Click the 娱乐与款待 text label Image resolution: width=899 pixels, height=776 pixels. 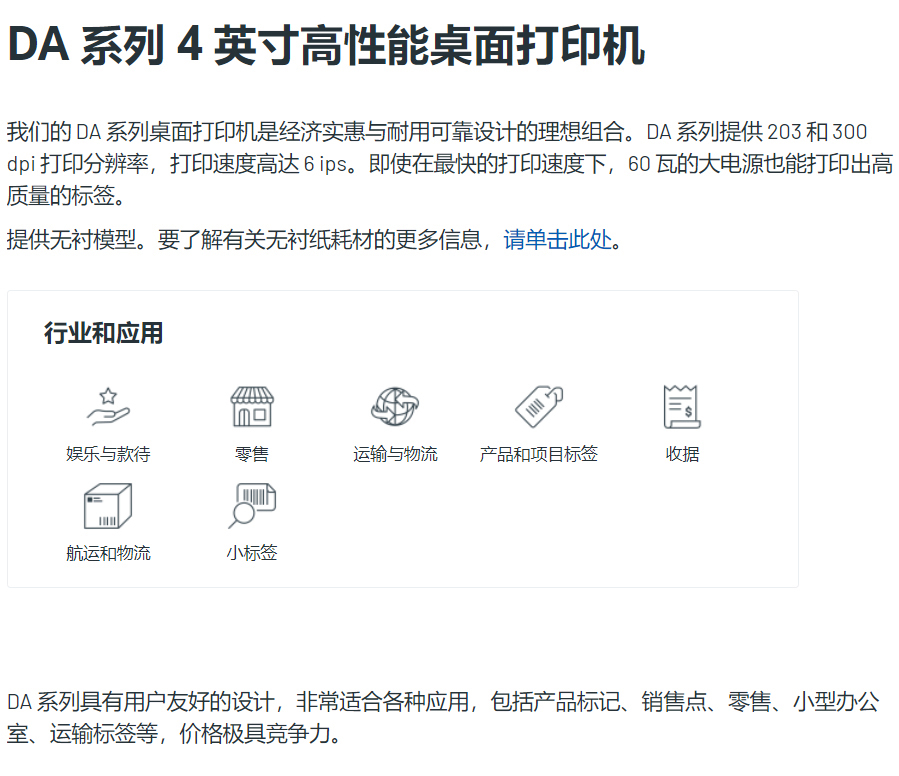[108, 454]
